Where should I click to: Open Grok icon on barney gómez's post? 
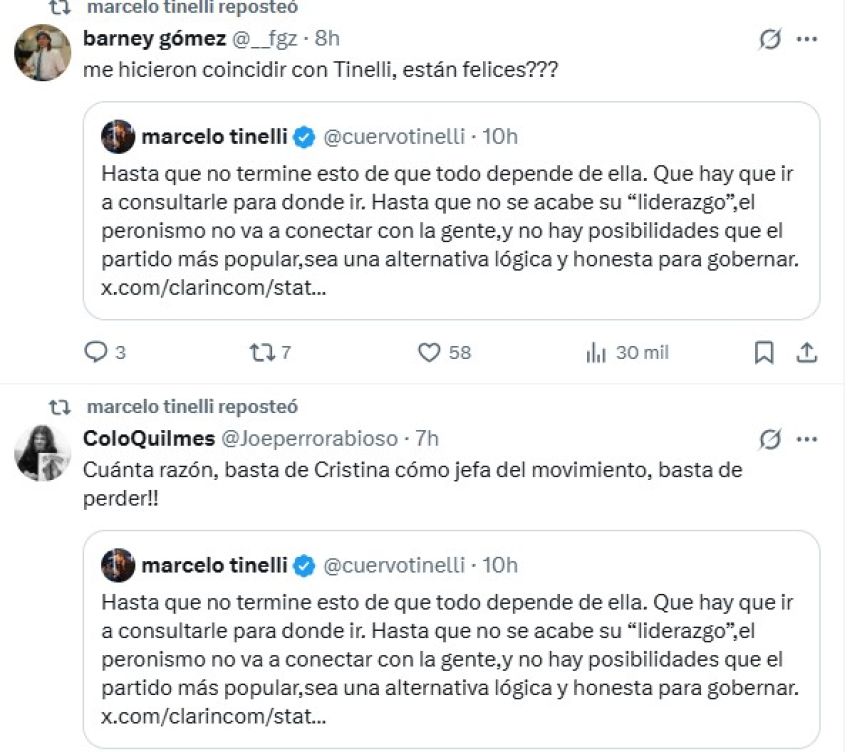tap(769, 39)
